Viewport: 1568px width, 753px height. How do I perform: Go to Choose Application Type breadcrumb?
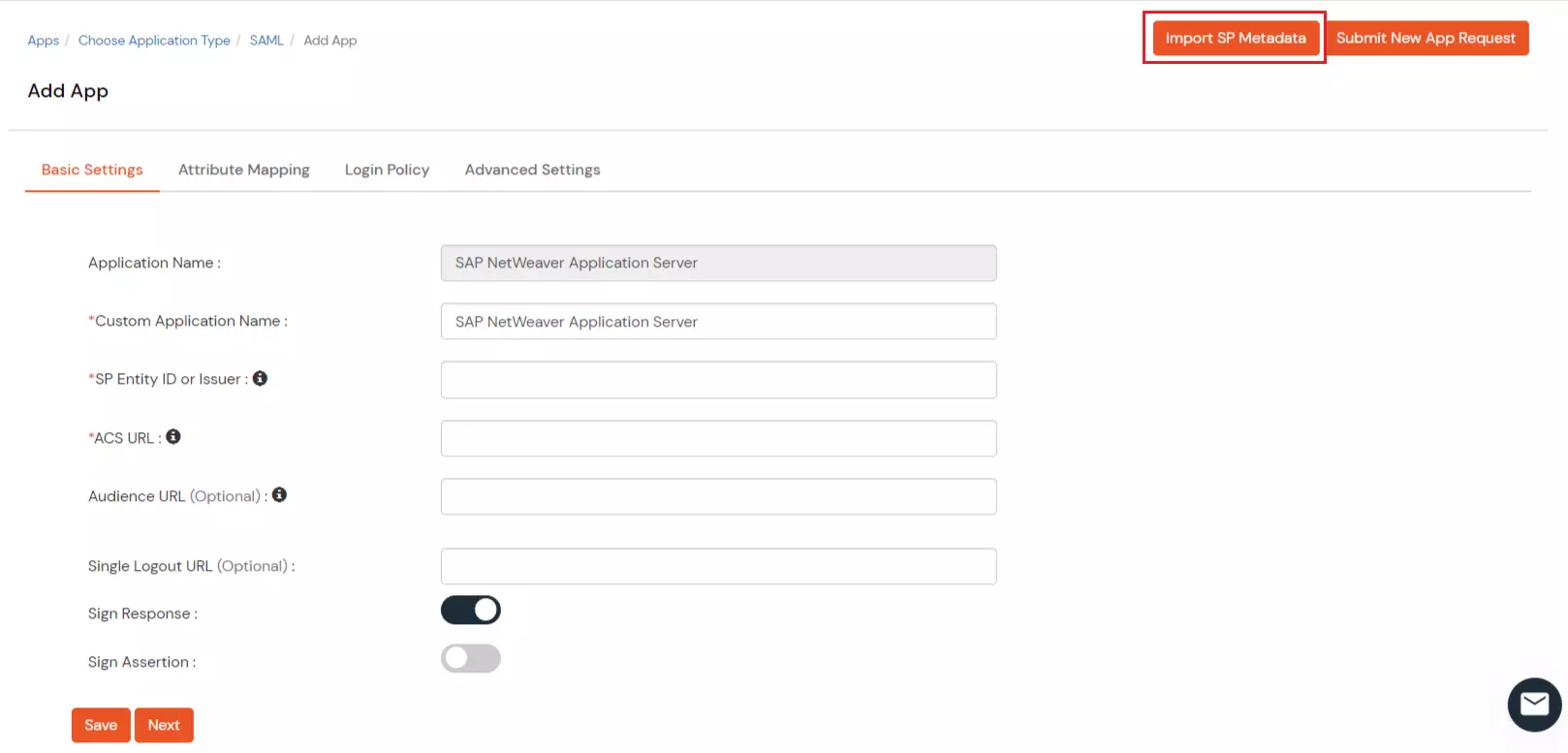(x=154, y=41)
